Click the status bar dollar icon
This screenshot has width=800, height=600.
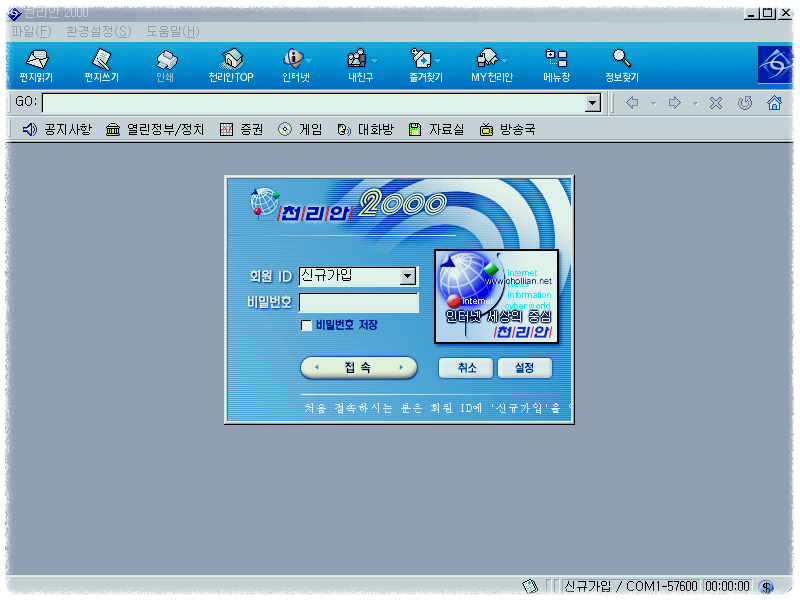click(766, 587)
